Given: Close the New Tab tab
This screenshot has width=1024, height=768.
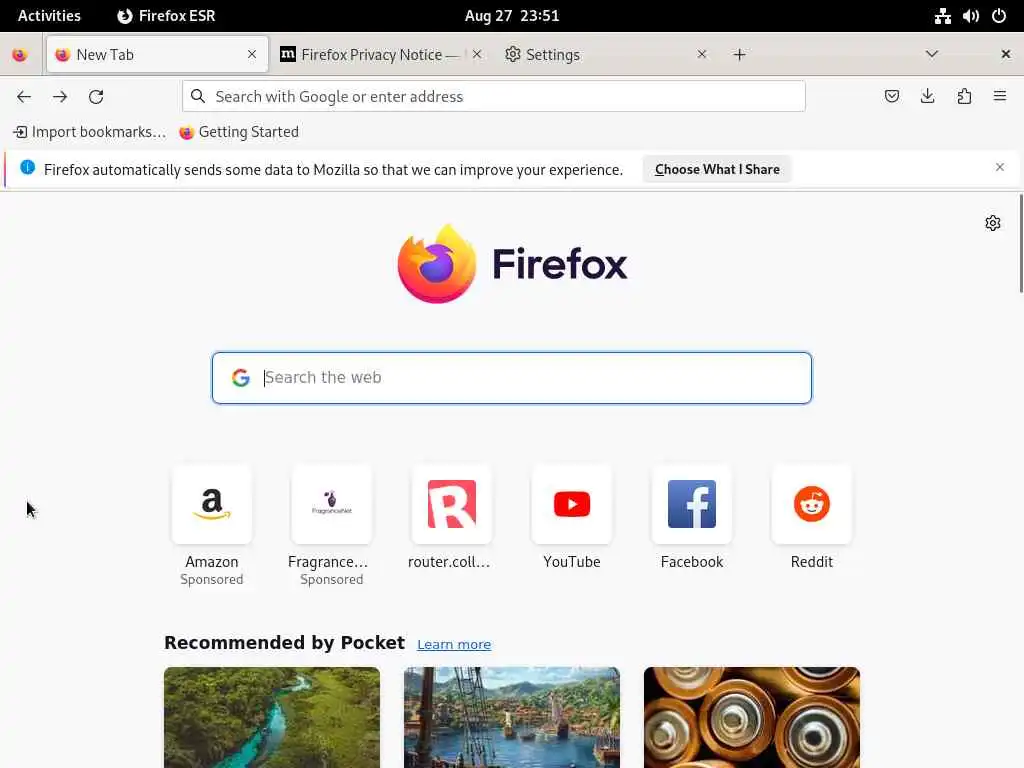Looking at the screenshot, I should click(x=252, y=55).
